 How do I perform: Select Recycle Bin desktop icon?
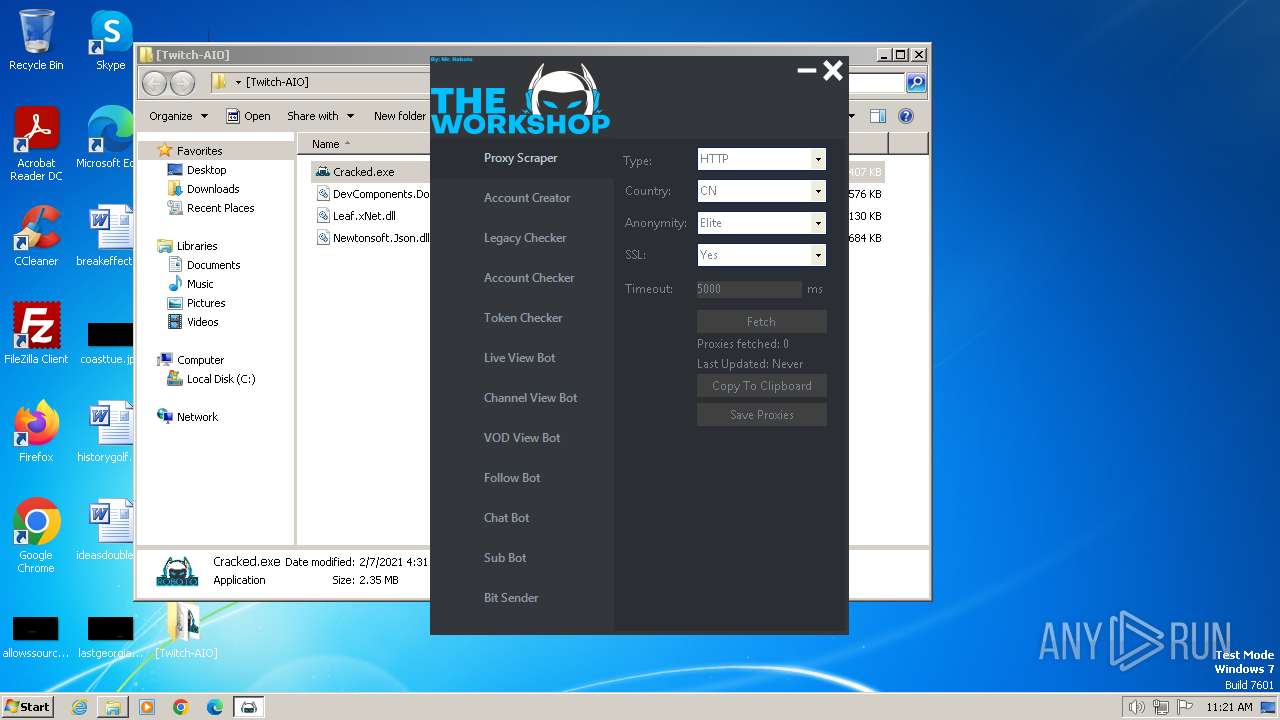pos(36,40)
